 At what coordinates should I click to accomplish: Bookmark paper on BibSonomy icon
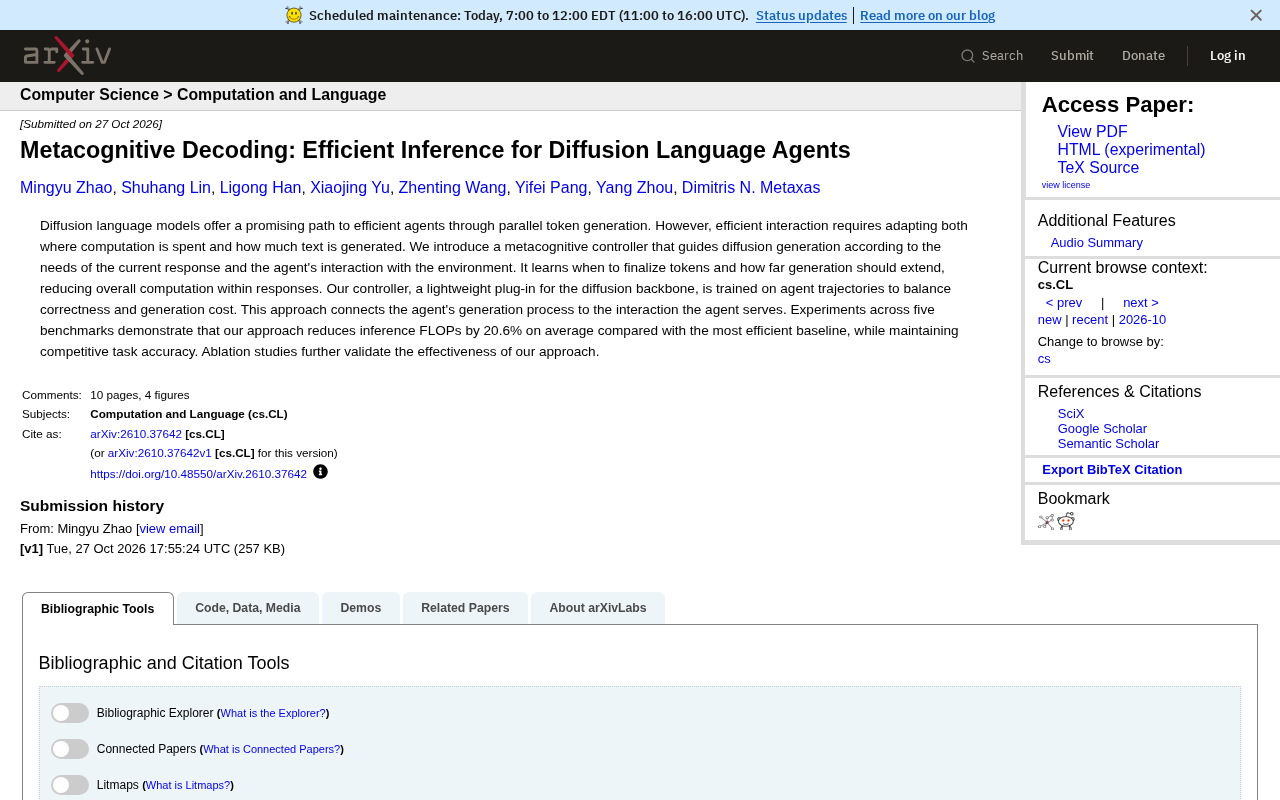coord(1046,521)
